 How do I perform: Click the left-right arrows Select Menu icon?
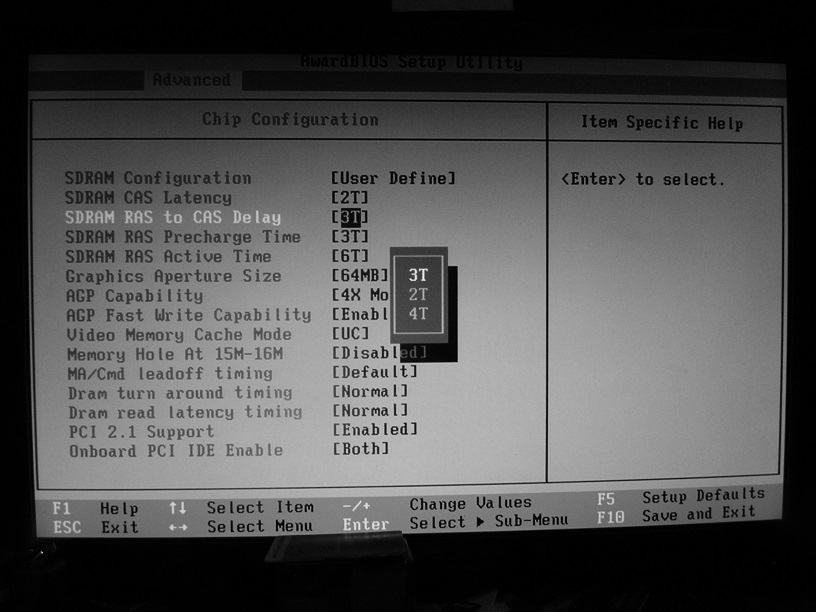point(178,527)
